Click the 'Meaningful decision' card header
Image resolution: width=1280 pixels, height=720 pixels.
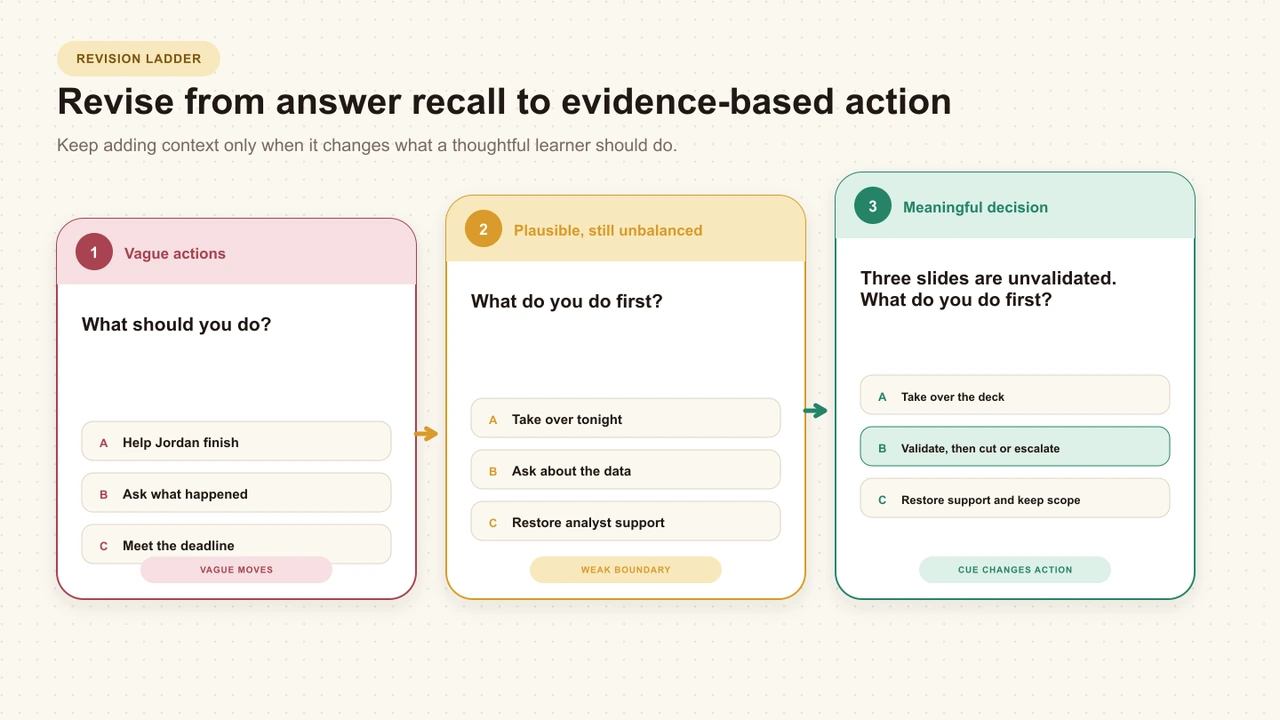[1014, 207]
